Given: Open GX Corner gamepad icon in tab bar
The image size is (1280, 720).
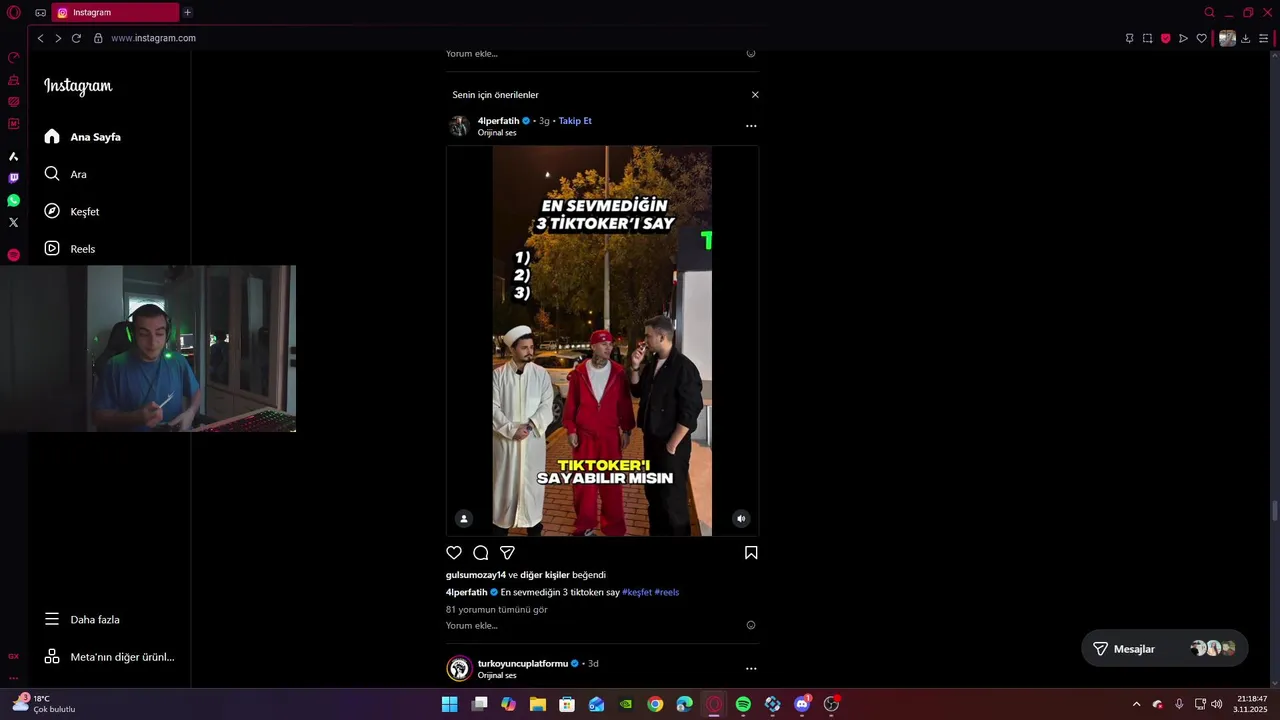Looking at the screenshot, I should coord(40,13).
